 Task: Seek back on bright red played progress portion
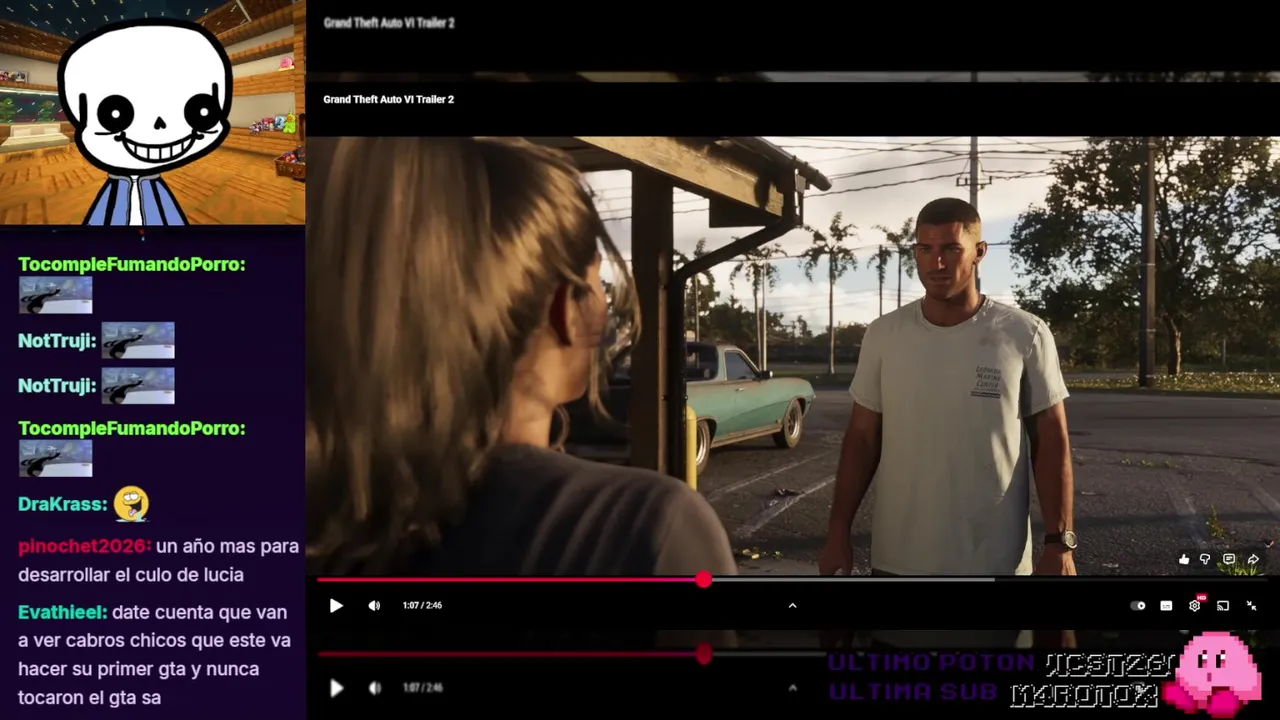coord(508,579)
